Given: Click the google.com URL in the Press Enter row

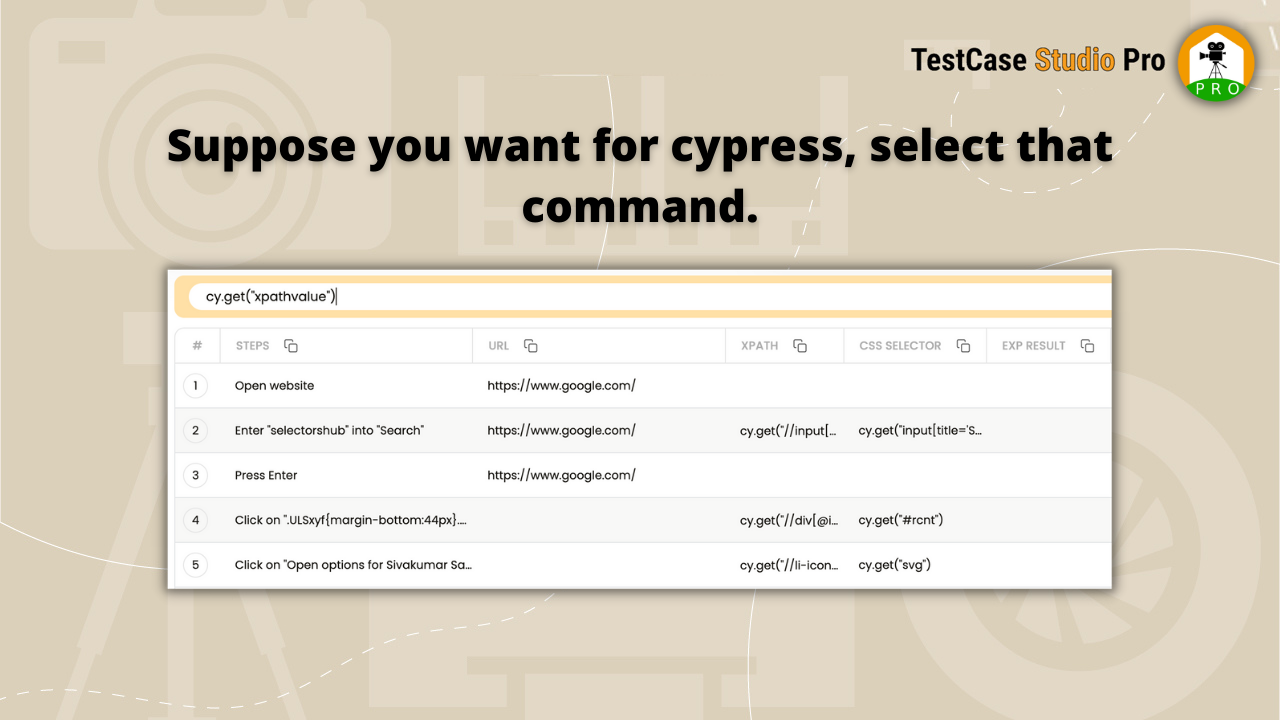Looking at the screenshot, I should [561, 475].
